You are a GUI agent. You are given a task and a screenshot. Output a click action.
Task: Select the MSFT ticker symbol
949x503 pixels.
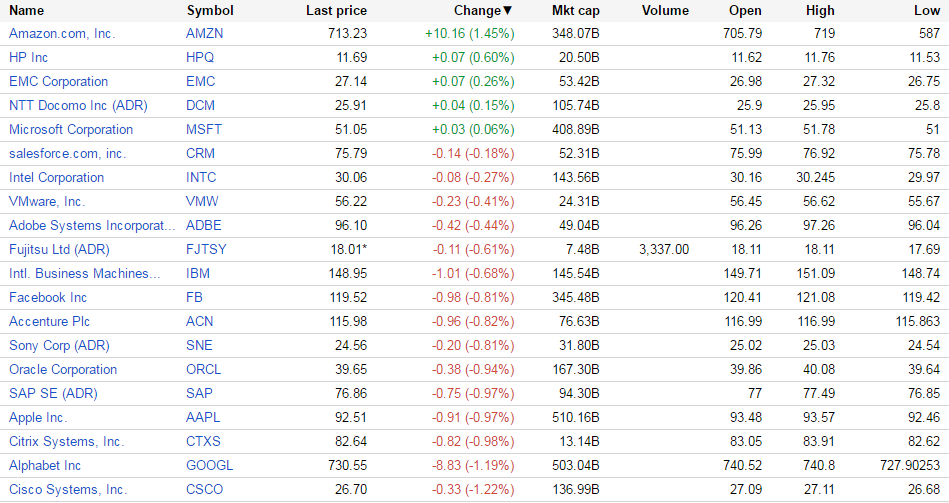204,129
